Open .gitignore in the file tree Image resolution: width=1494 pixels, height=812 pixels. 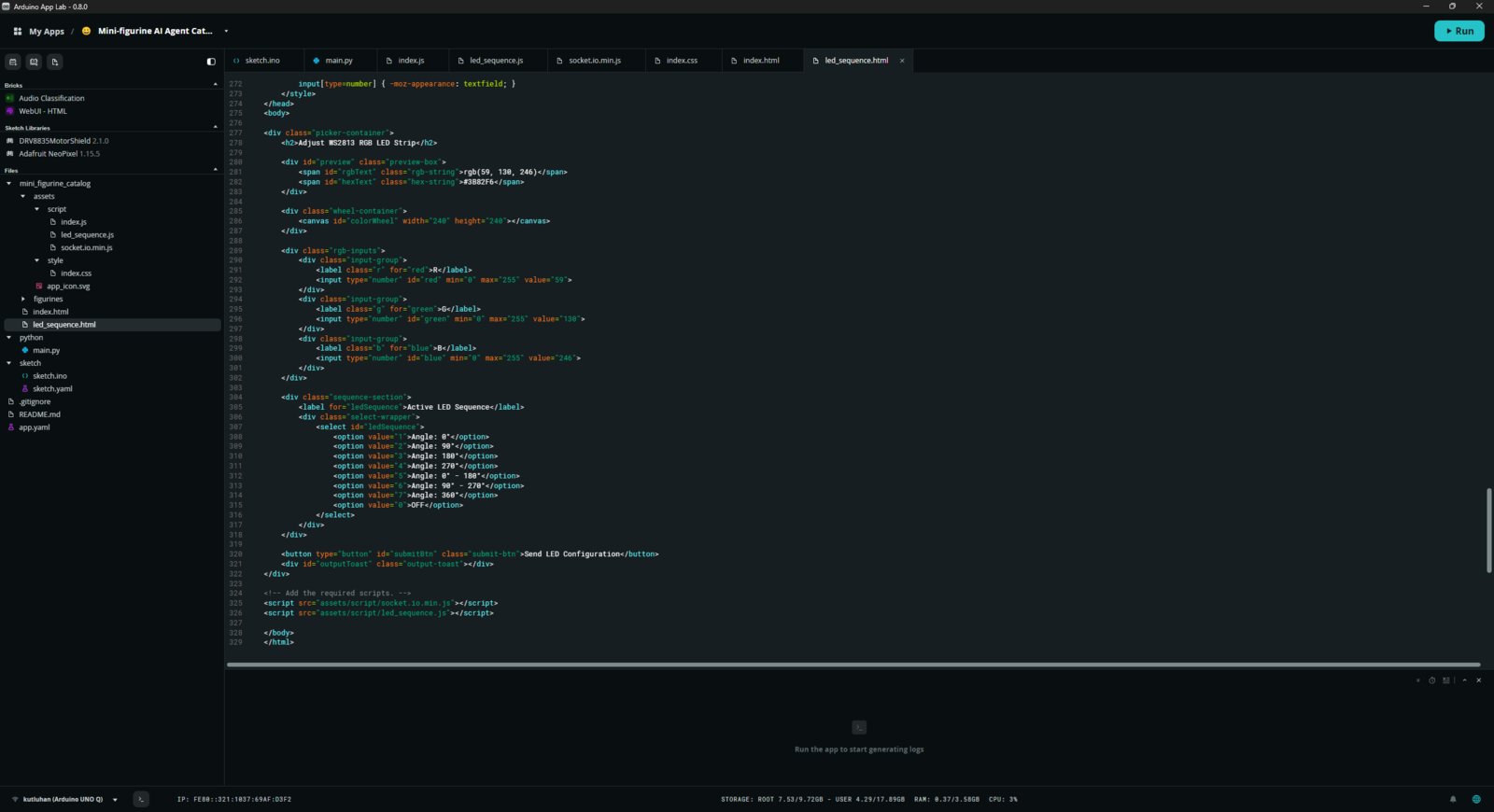pos(35,402)
